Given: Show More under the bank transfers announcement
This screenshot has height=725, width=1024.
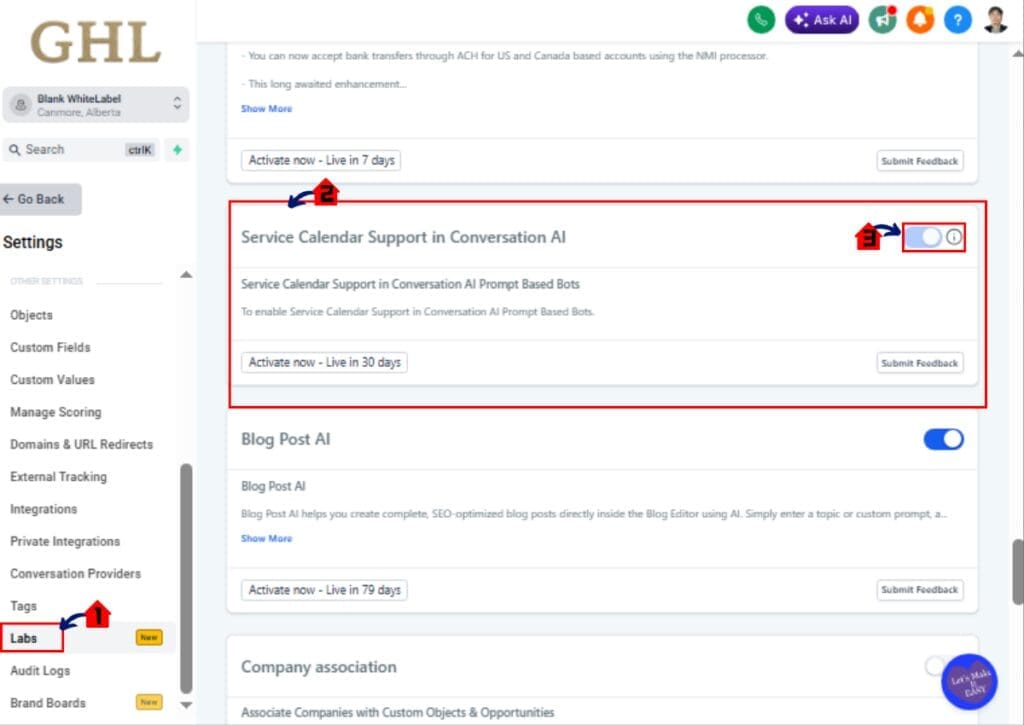Looking at the screenshot, I should click(x=266, y=108).
